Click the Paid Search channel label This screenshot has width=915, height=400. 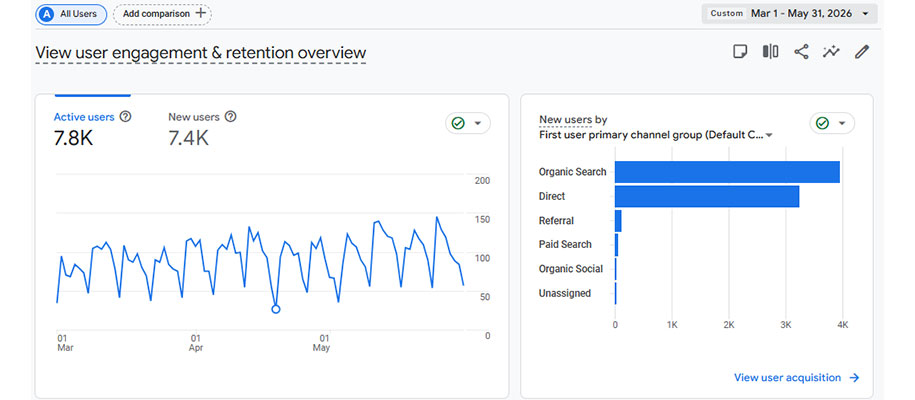(565, 245)
